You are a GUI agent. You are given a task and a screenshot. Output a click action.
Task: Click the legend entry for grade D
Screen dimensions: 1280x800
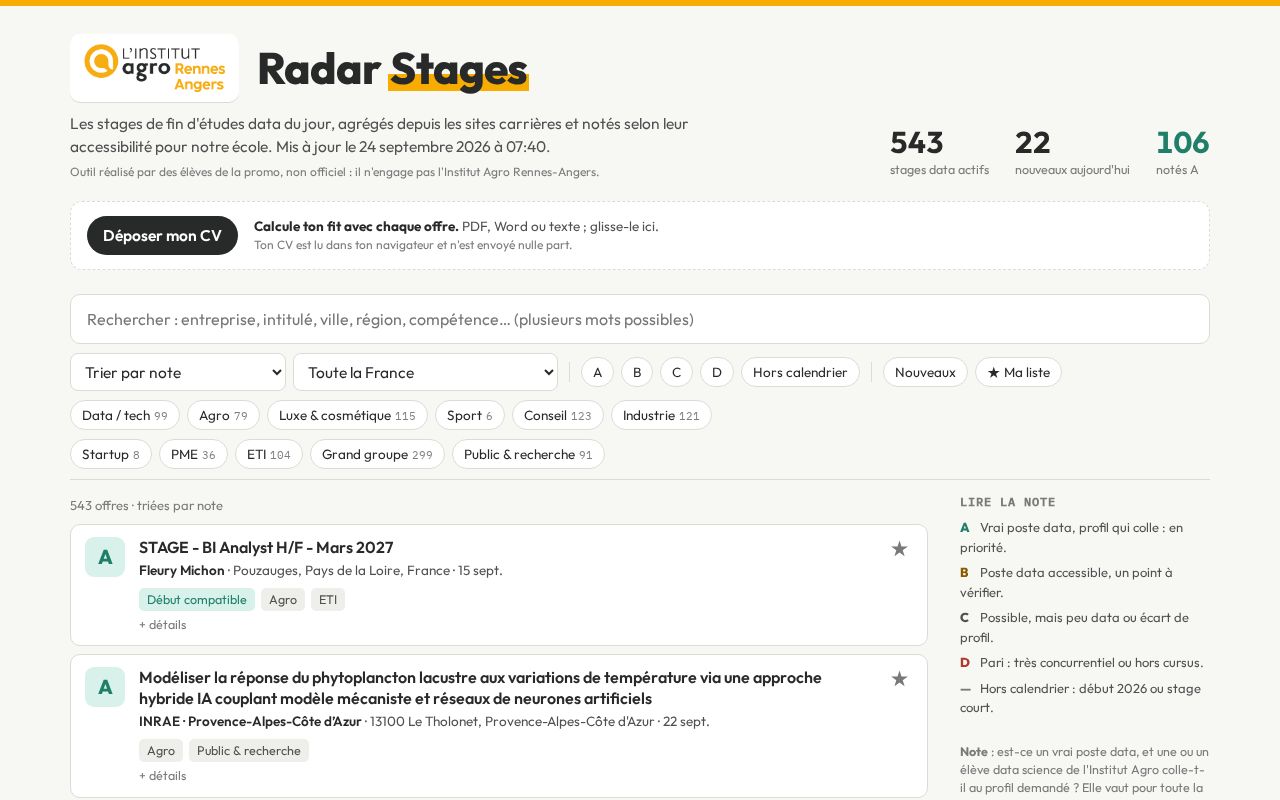click(x=1082, y=662)
